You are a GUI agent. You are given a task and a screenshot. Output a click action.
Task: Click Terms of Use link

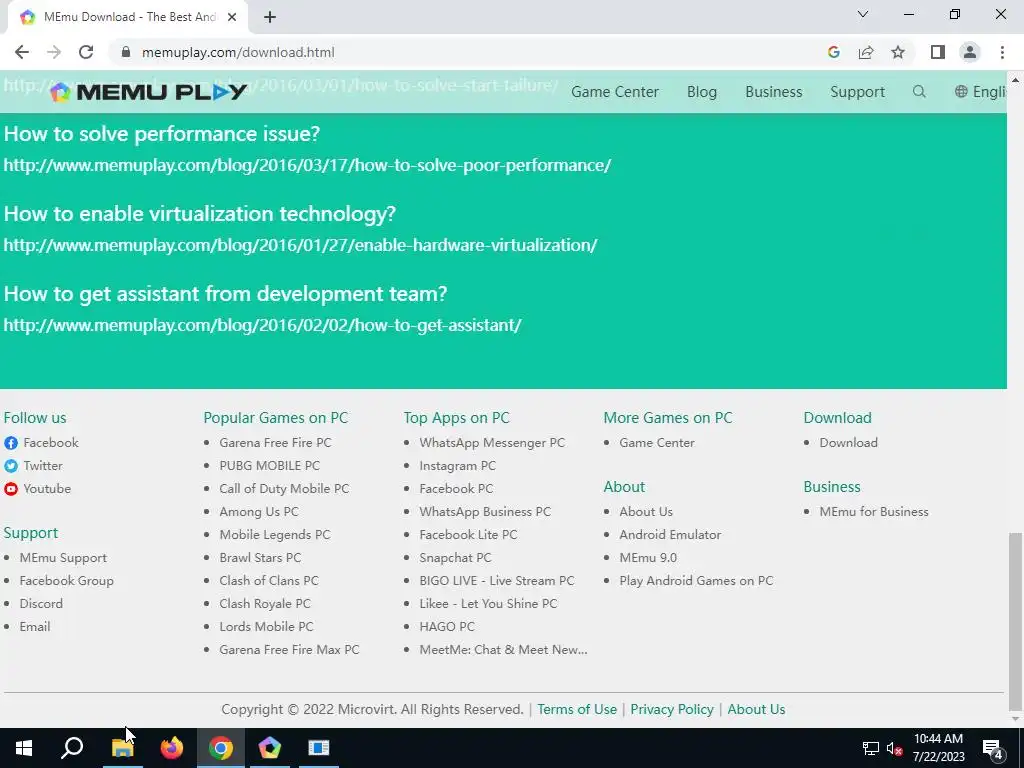pos(577,709)
